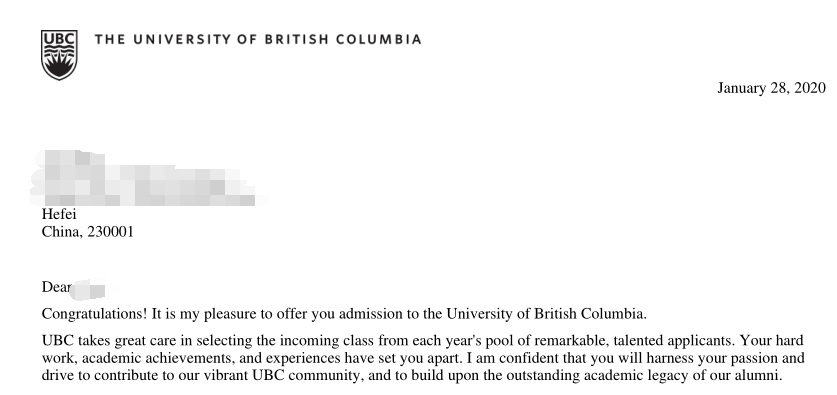Click the blurred recipient address block

147,178
